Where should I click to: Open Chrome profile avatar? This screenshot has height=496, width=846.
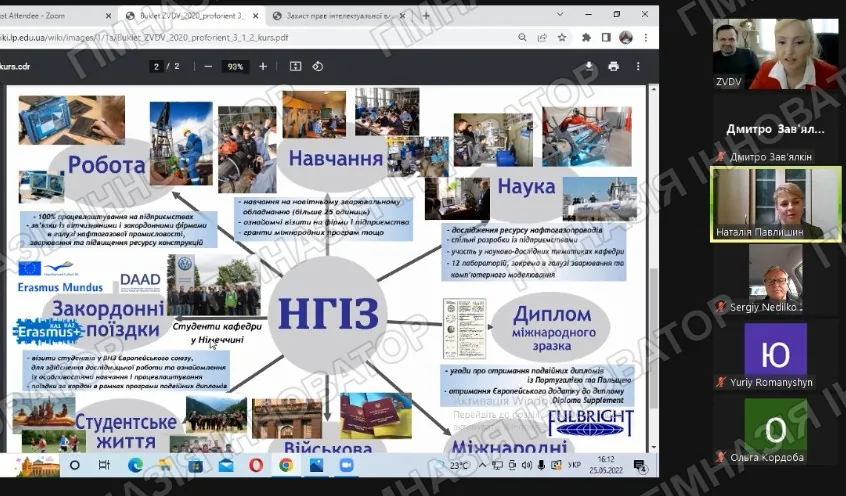tap(626, 37)
